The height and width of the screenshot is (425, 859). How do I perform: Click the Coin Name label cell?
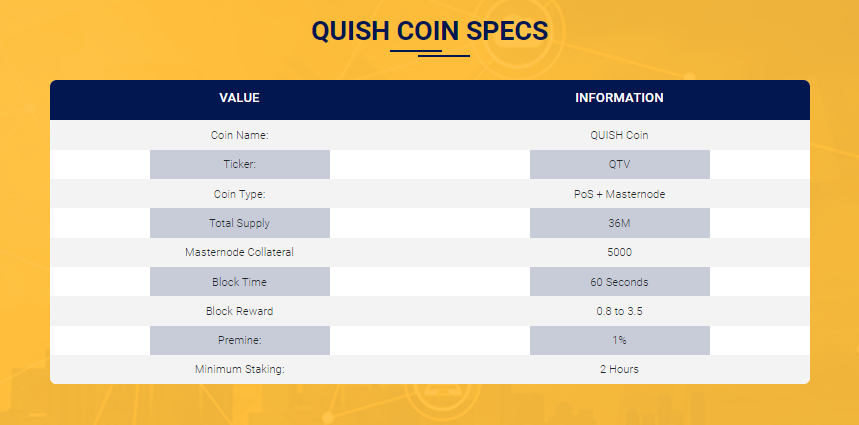click(239, 135)
